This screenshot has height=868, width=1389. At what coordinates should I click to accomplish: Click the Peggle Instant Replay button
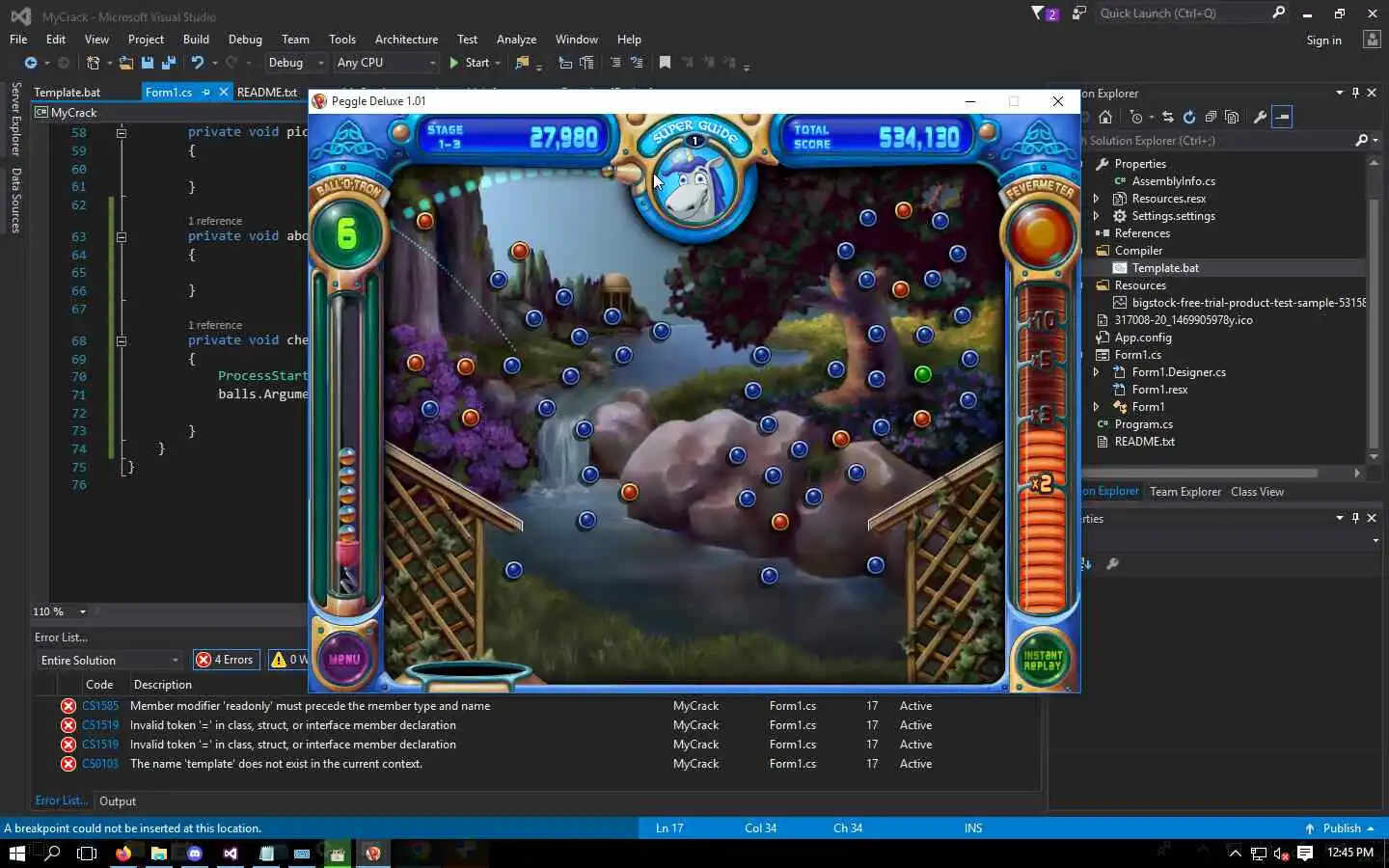pyautogui.click(x=1042, y=660)
